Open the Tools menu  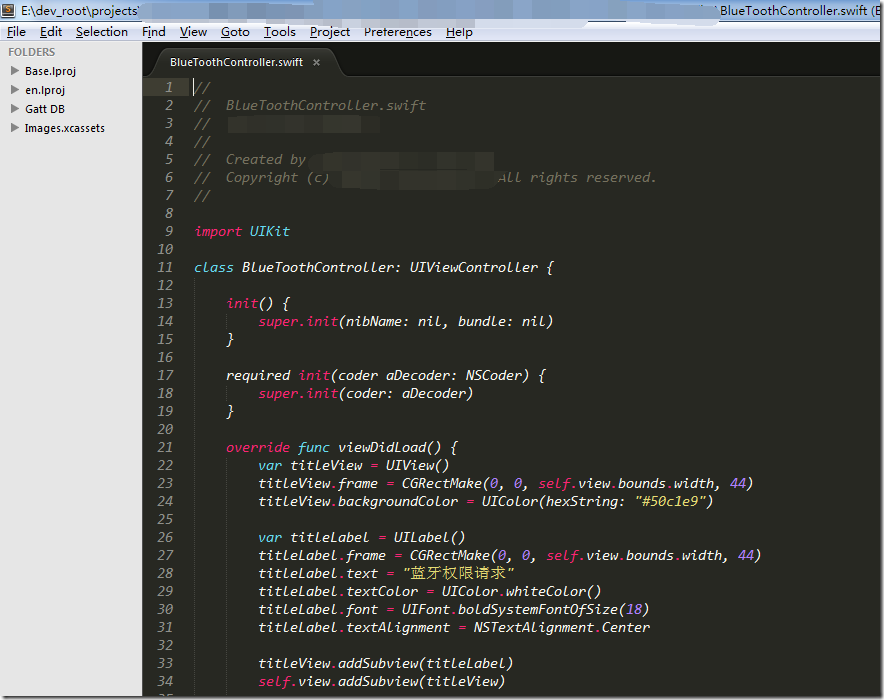pyautogui.click(x=280, y=32)
